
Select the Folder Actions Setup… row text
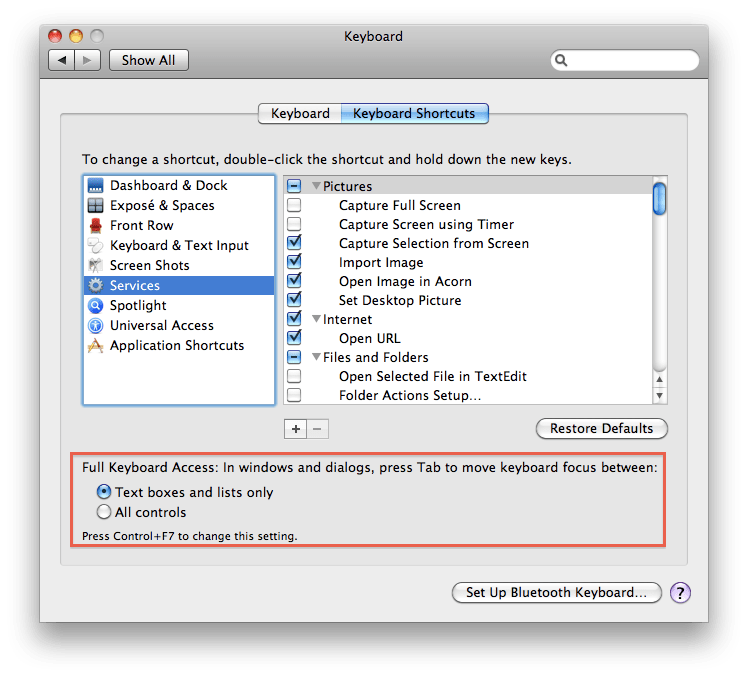click(x=410, y=396)
